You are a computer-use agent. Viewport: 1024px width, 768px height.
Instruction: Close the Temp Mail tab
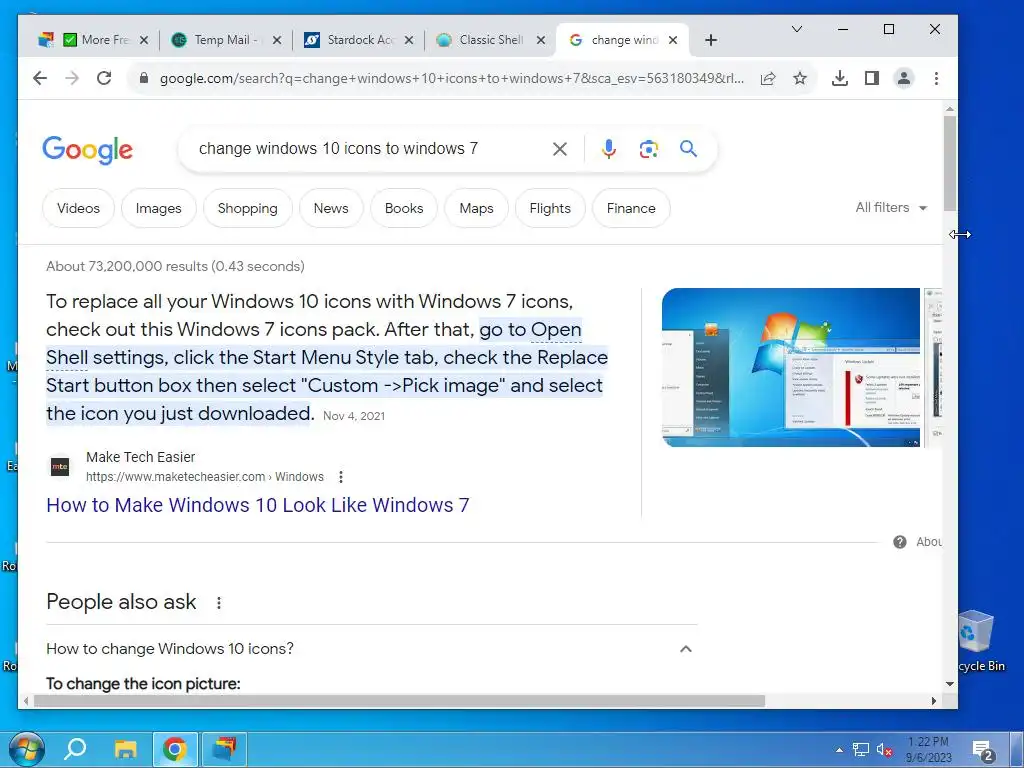[x=277, y=40]
